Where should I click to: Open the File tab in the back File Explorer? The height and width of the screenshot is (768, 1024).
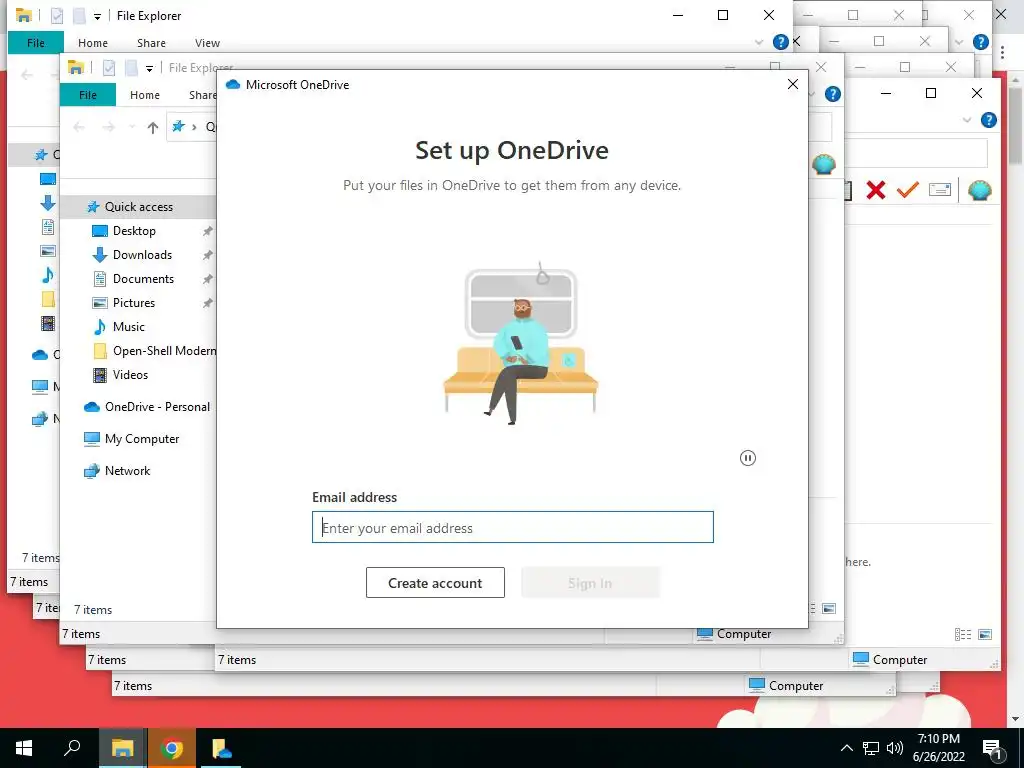point(36,42)
